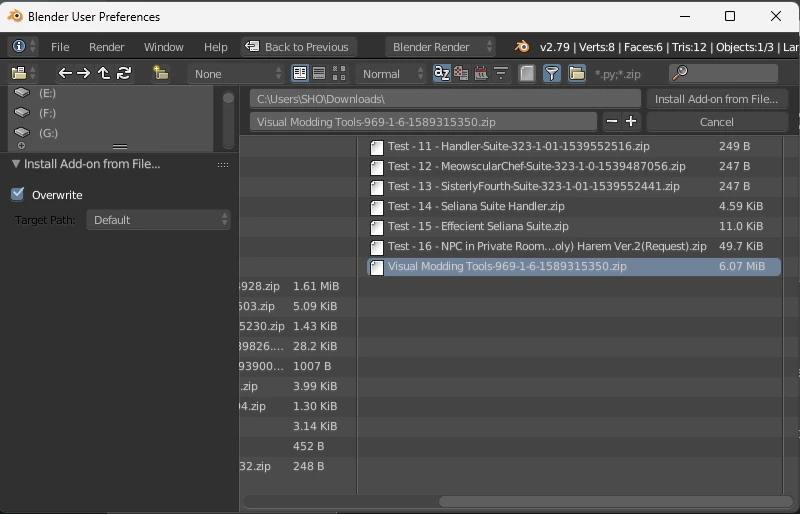Open the Help menu
Image resolution: width=800 pixels, height=514 pixels.
pos(216,47)
